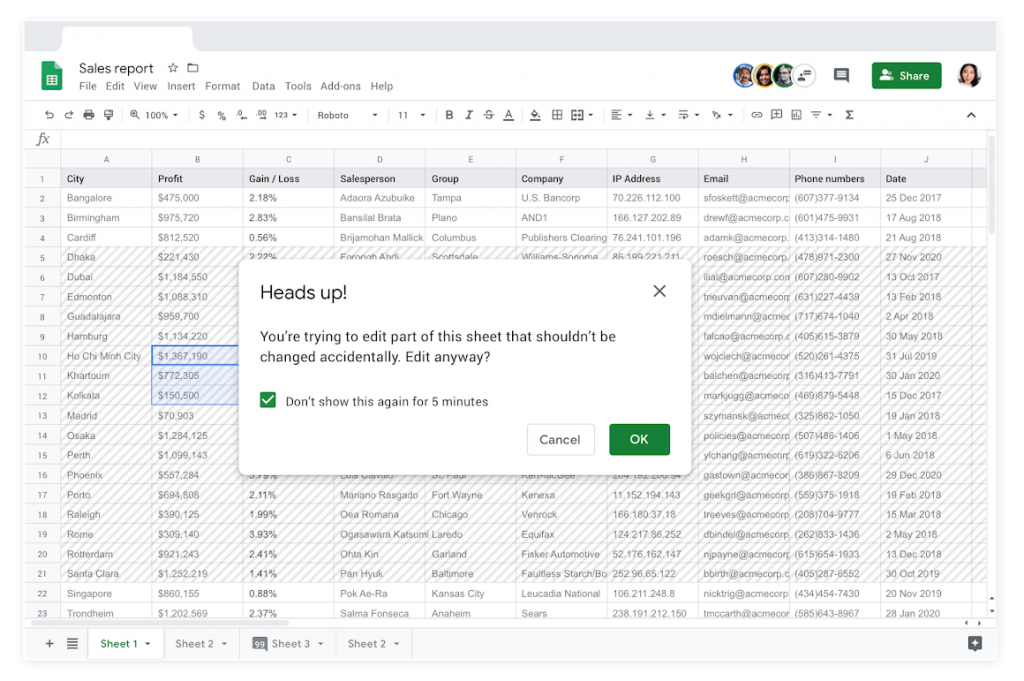Create a filter

coord(815,114)
